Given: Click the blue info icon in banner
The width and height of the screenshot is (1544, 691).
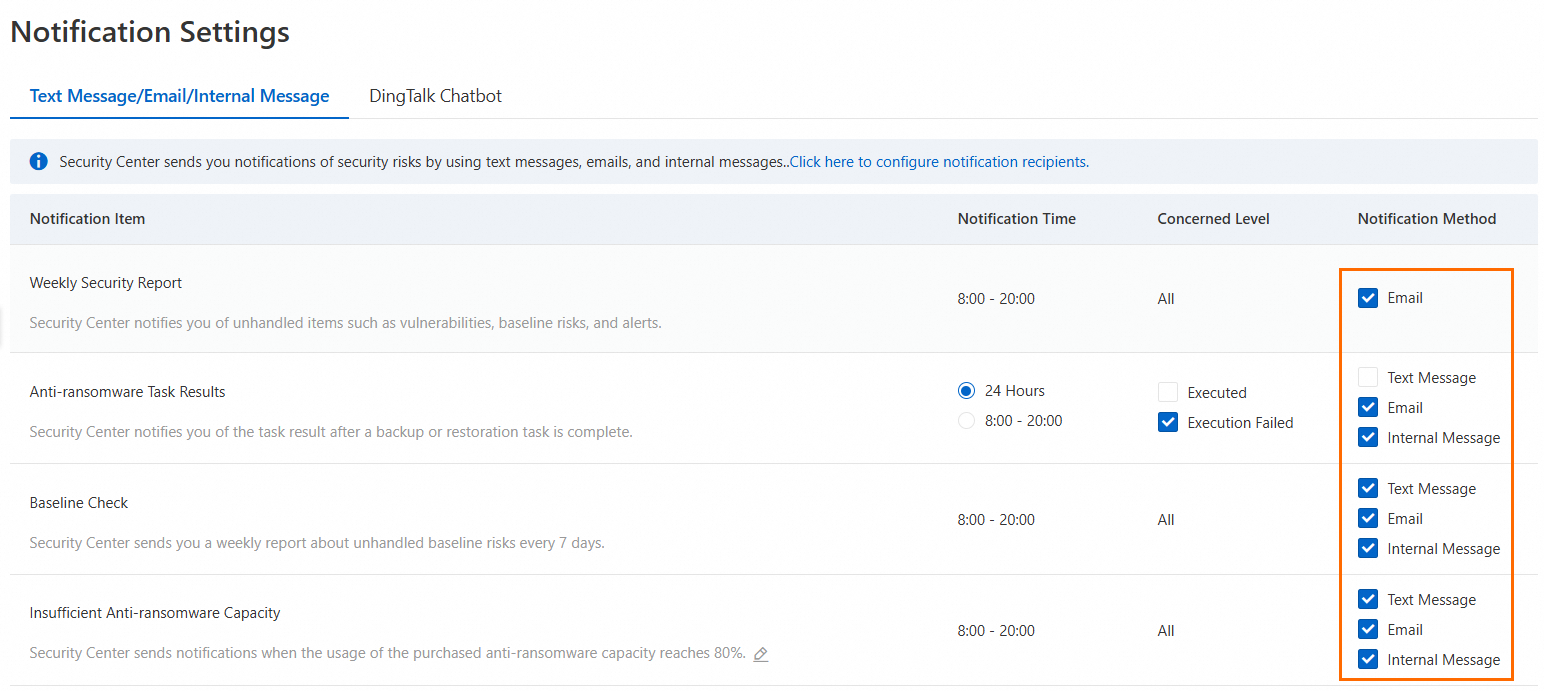Looking at the screenshot, I should click(39, 161).
